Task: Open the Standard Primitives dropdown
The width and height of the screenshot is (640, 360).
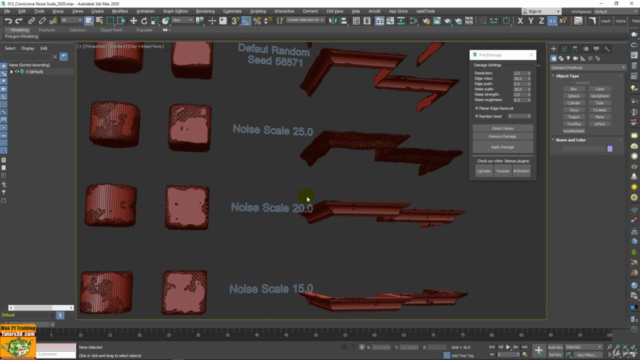Action: (588, 68)
